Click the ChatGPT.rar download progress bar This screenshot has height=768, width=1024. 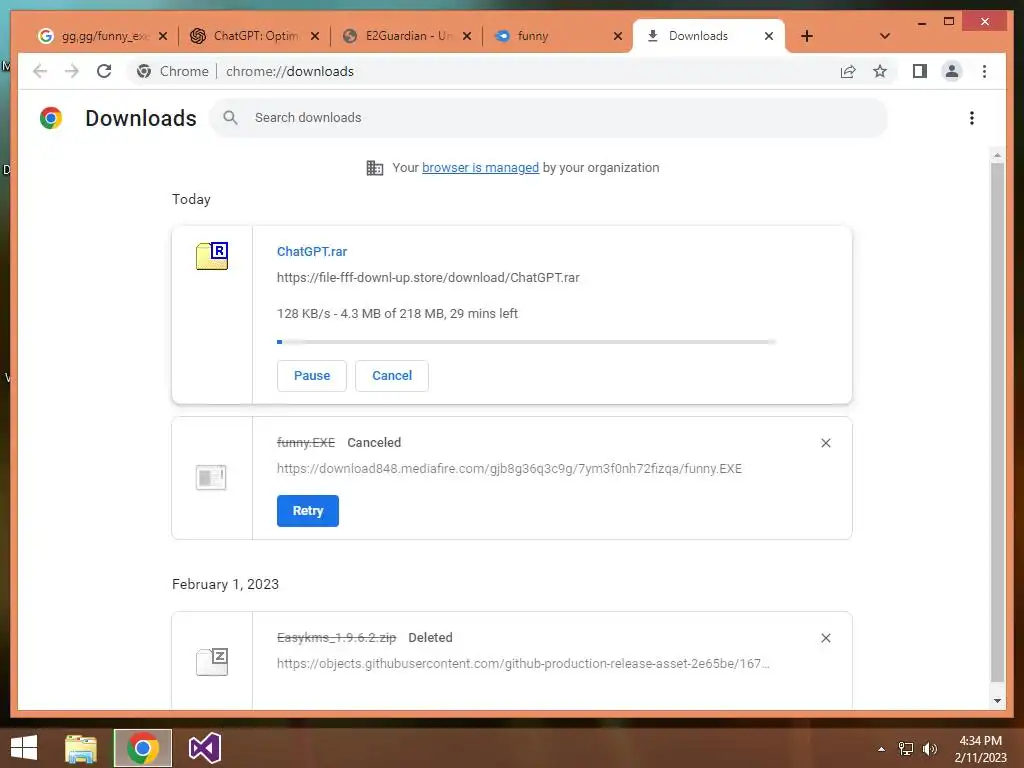click(526, 342)
